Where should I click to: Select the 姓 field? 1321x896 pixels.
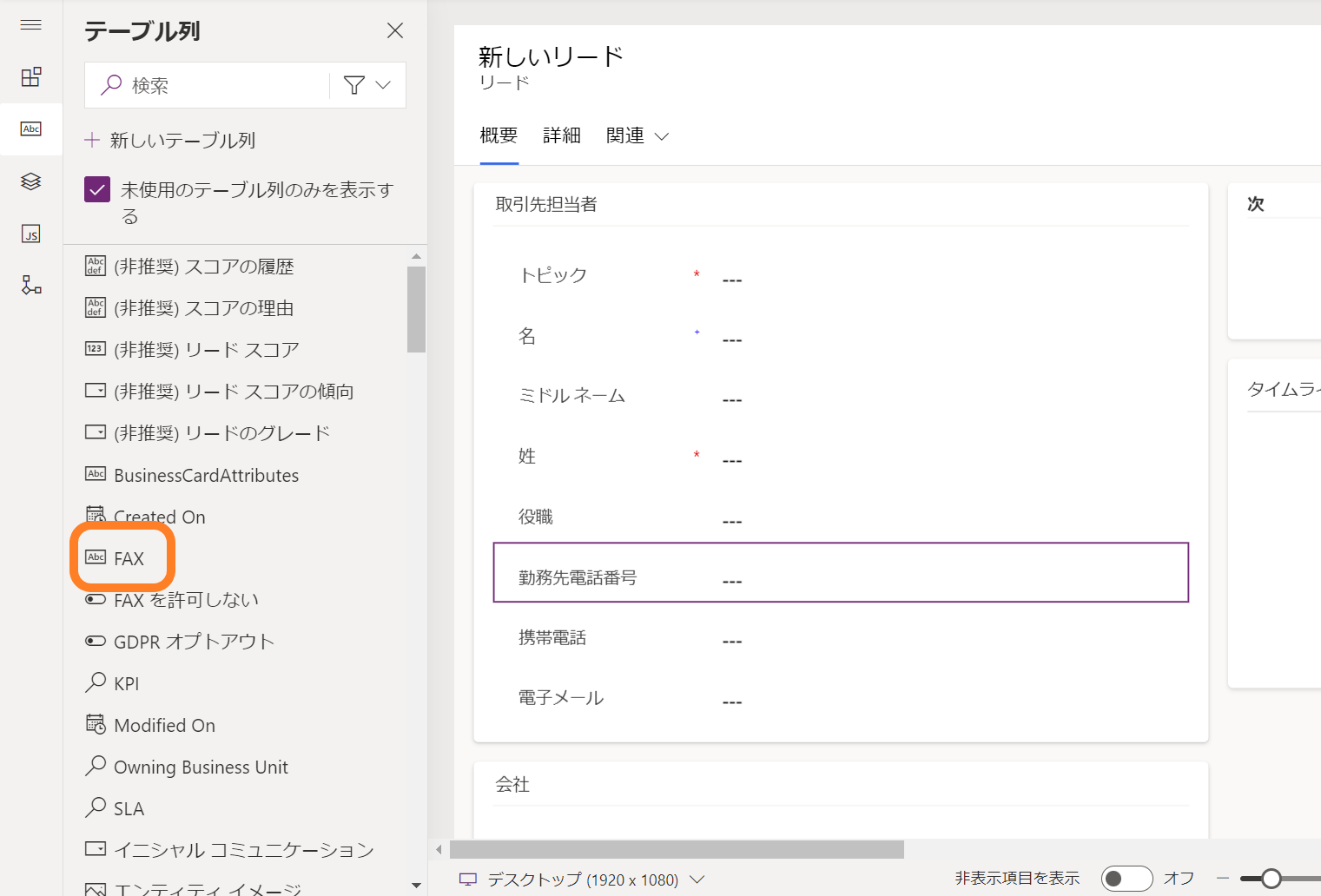(841, 458)
